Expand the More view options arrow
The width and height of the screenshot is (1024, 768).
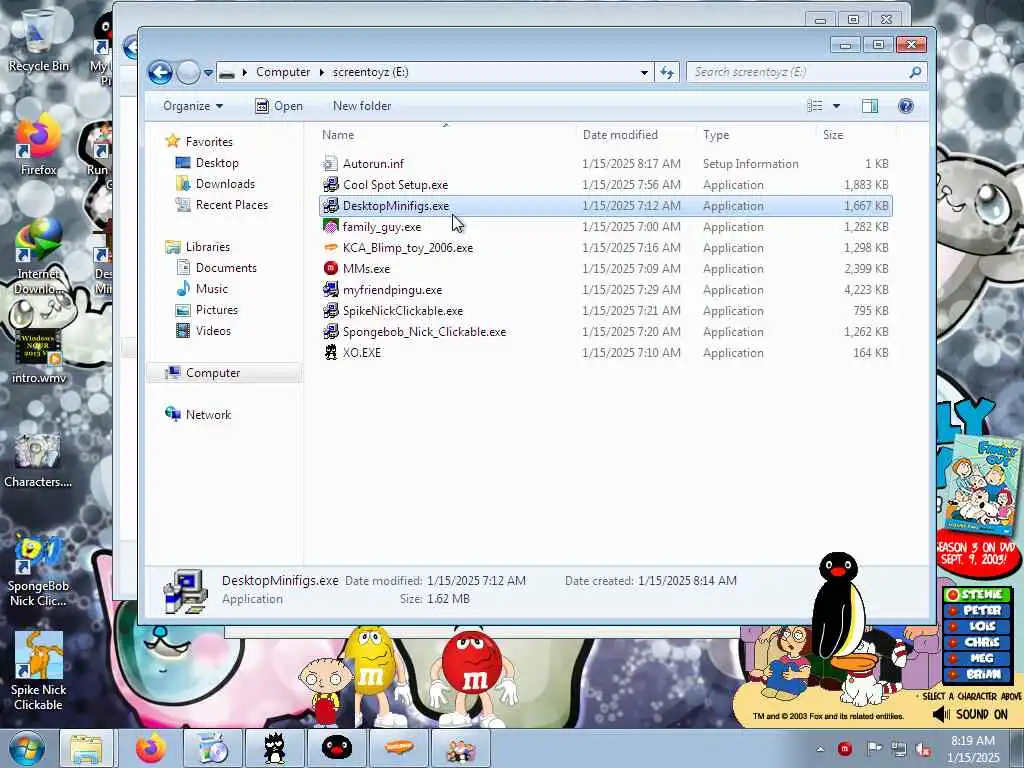[x=836, y=106]
